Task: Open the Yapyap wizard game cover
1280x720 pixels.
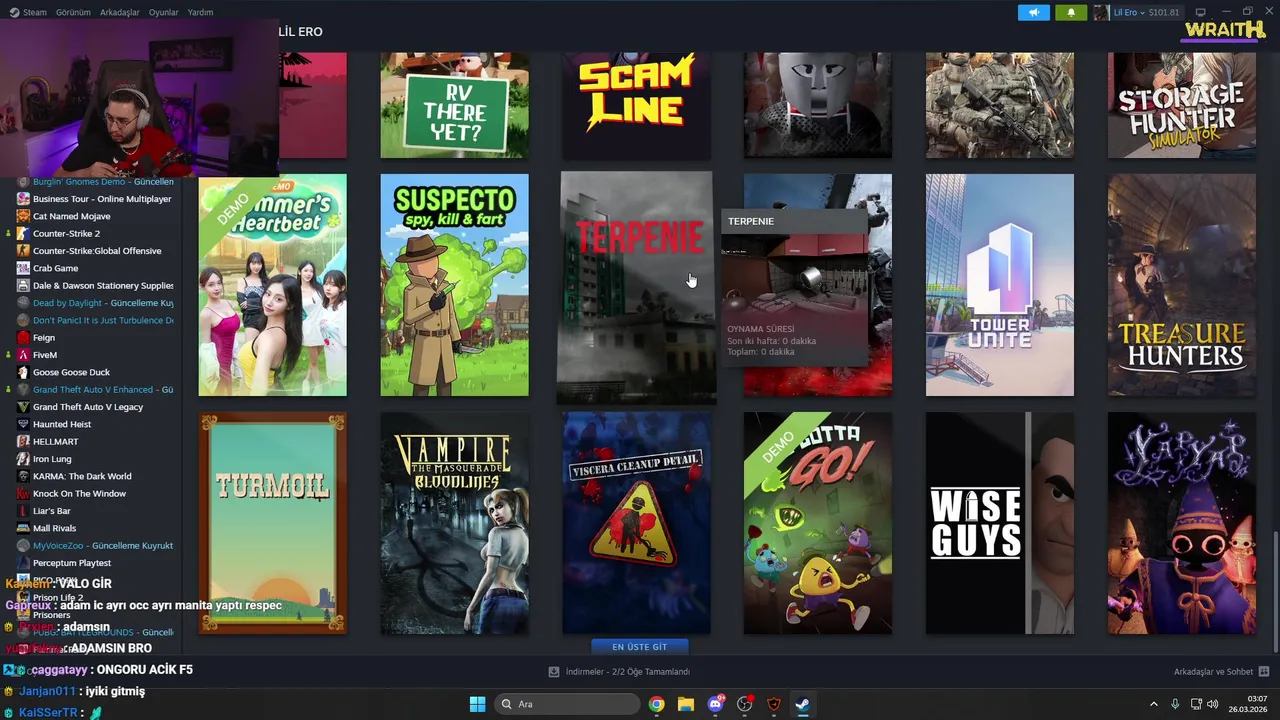Action: coord(1181,523)
